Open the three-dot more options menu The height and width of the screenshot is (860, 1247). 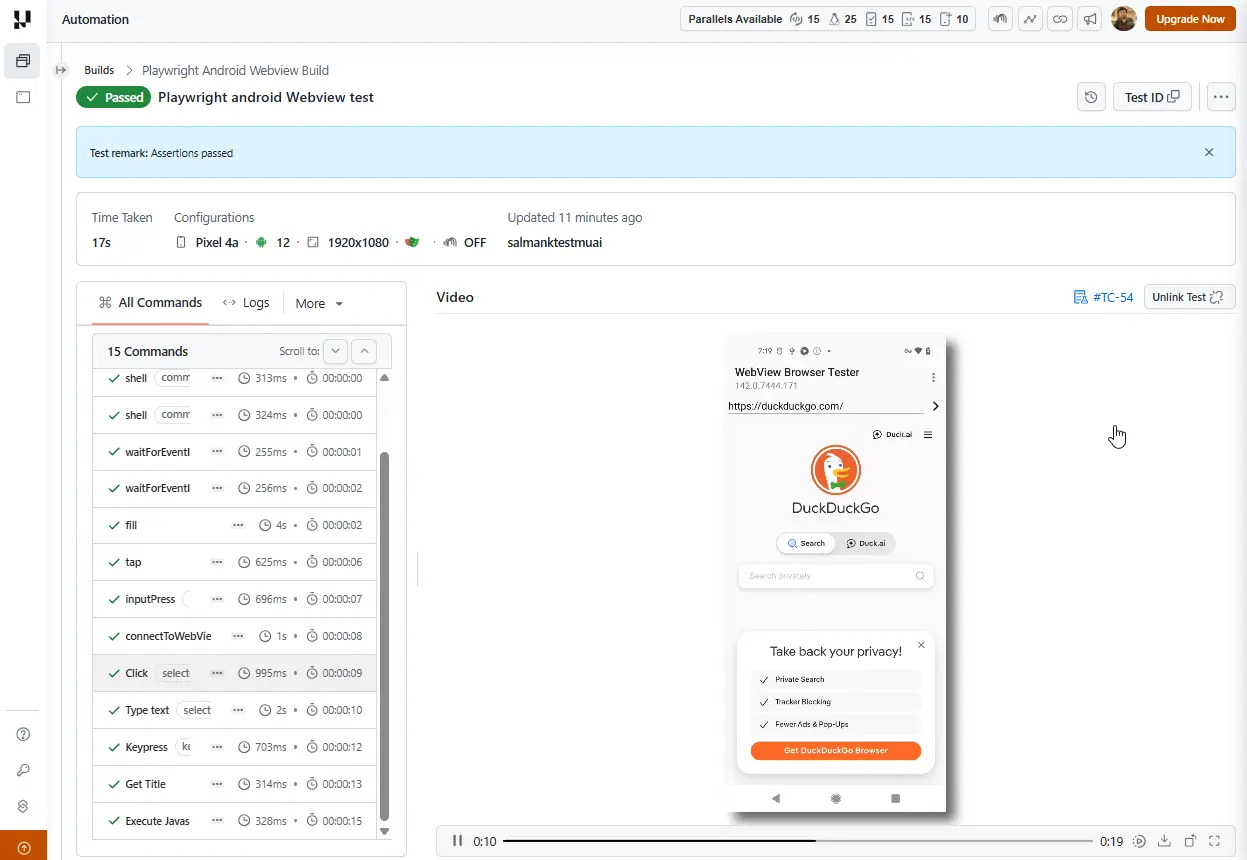(1221, 97)
